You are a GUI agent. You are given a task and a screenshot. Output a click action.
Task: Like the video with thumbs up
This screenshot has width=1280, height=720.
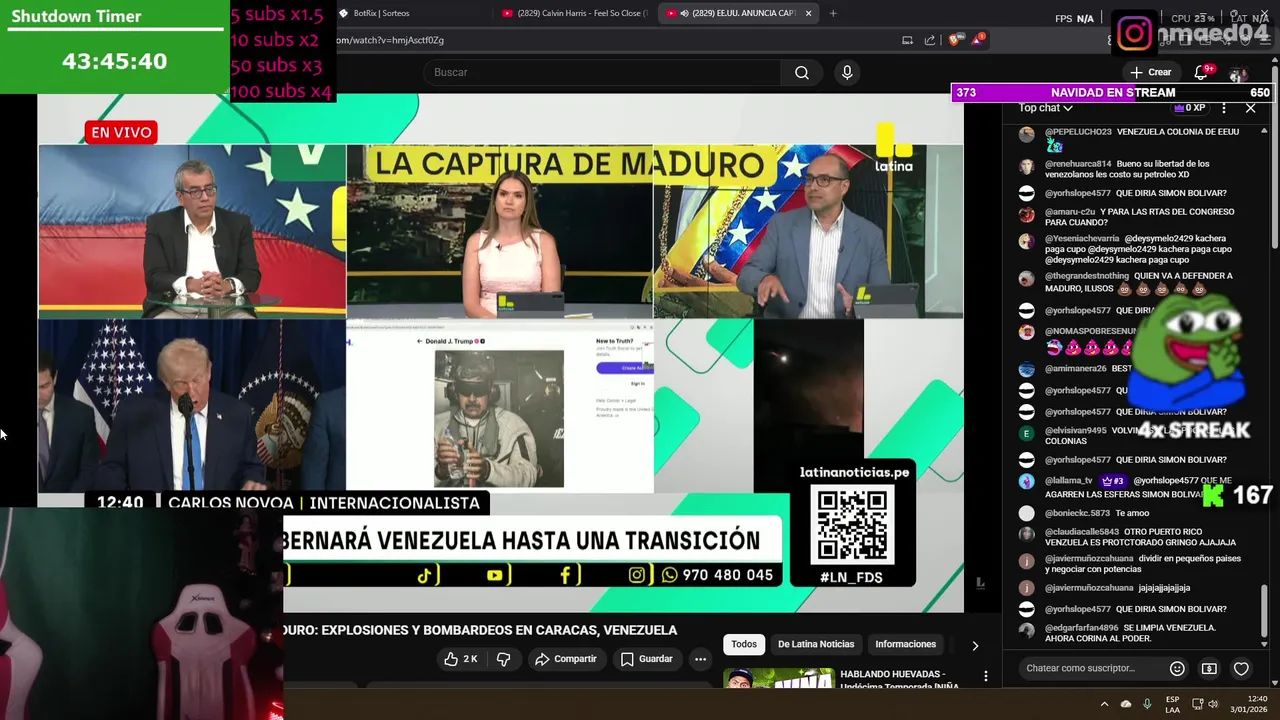[461, 659]
